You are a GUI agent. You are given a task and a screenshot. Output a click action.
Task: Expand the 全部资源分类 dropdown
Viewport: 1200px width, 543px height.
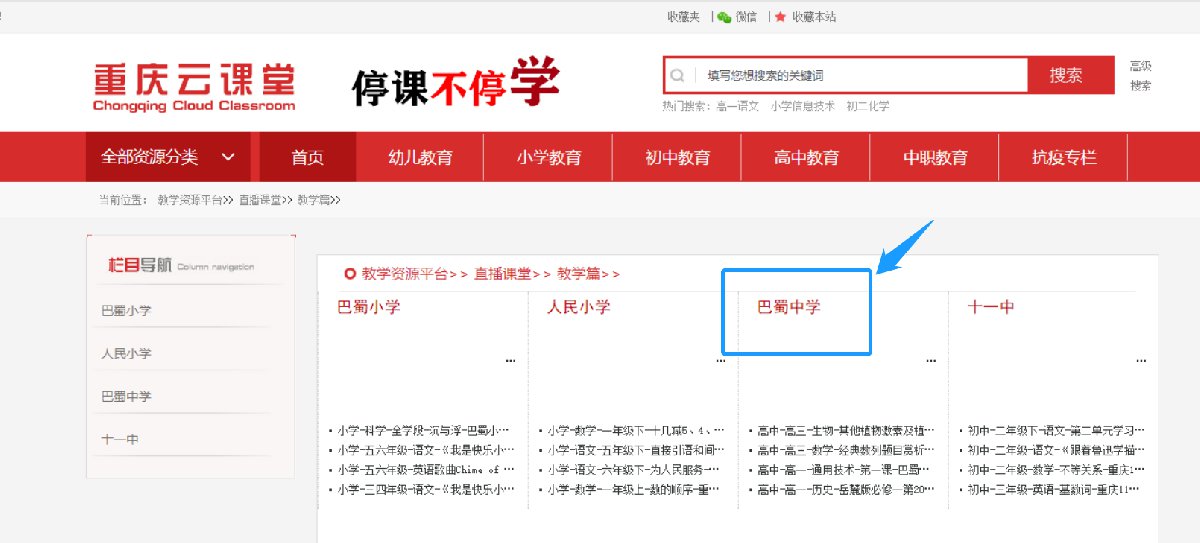(168, 157)
